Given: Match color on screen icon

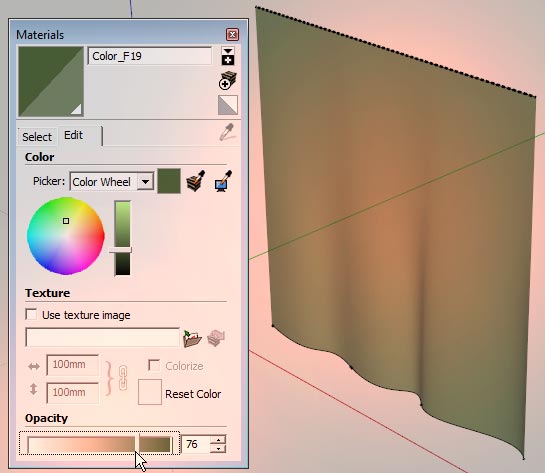Looking at the screenshot, I should tap(223, 181).
